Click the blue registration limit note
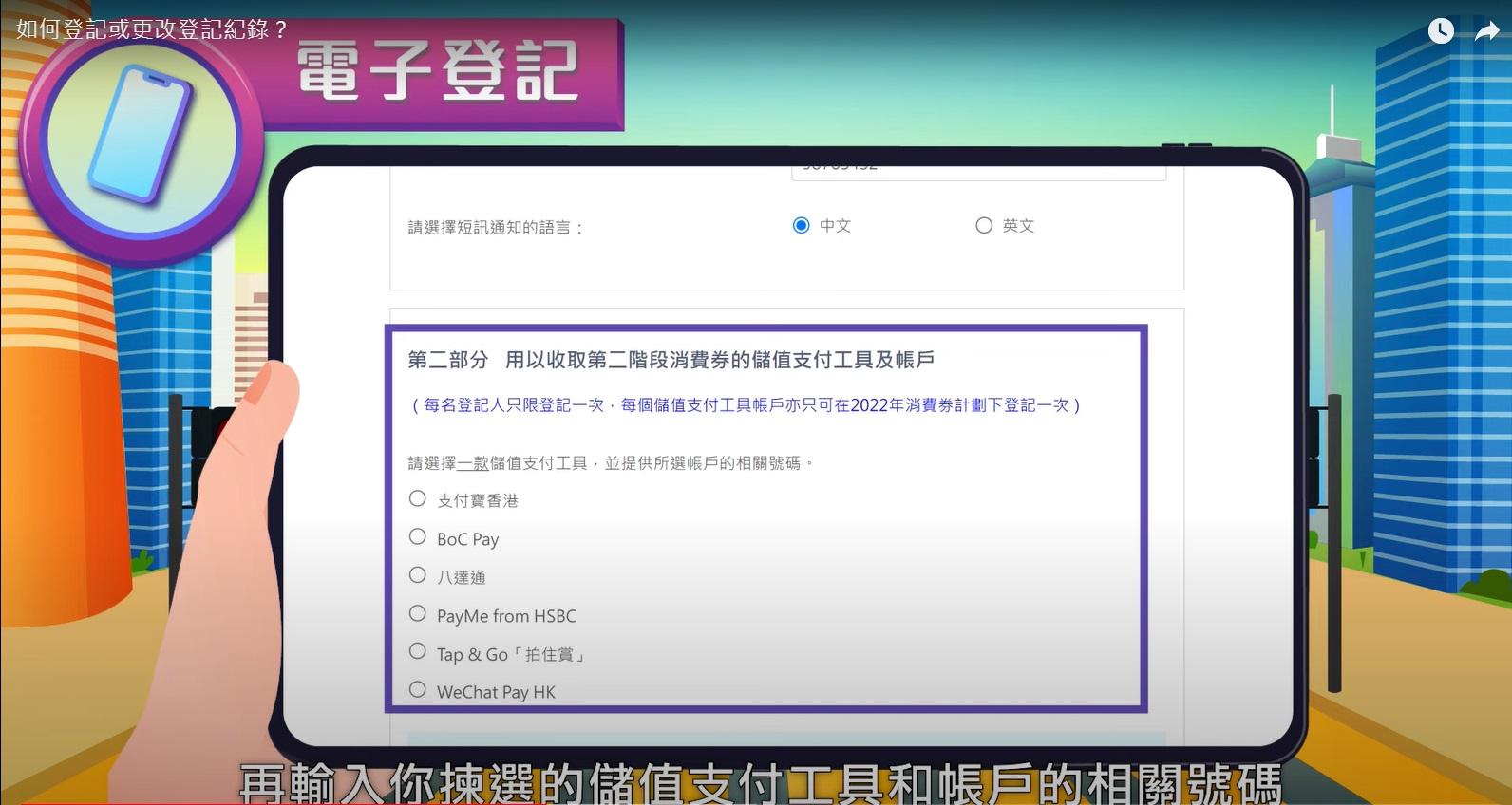1512x805 pixels. [x=746, y=405]
